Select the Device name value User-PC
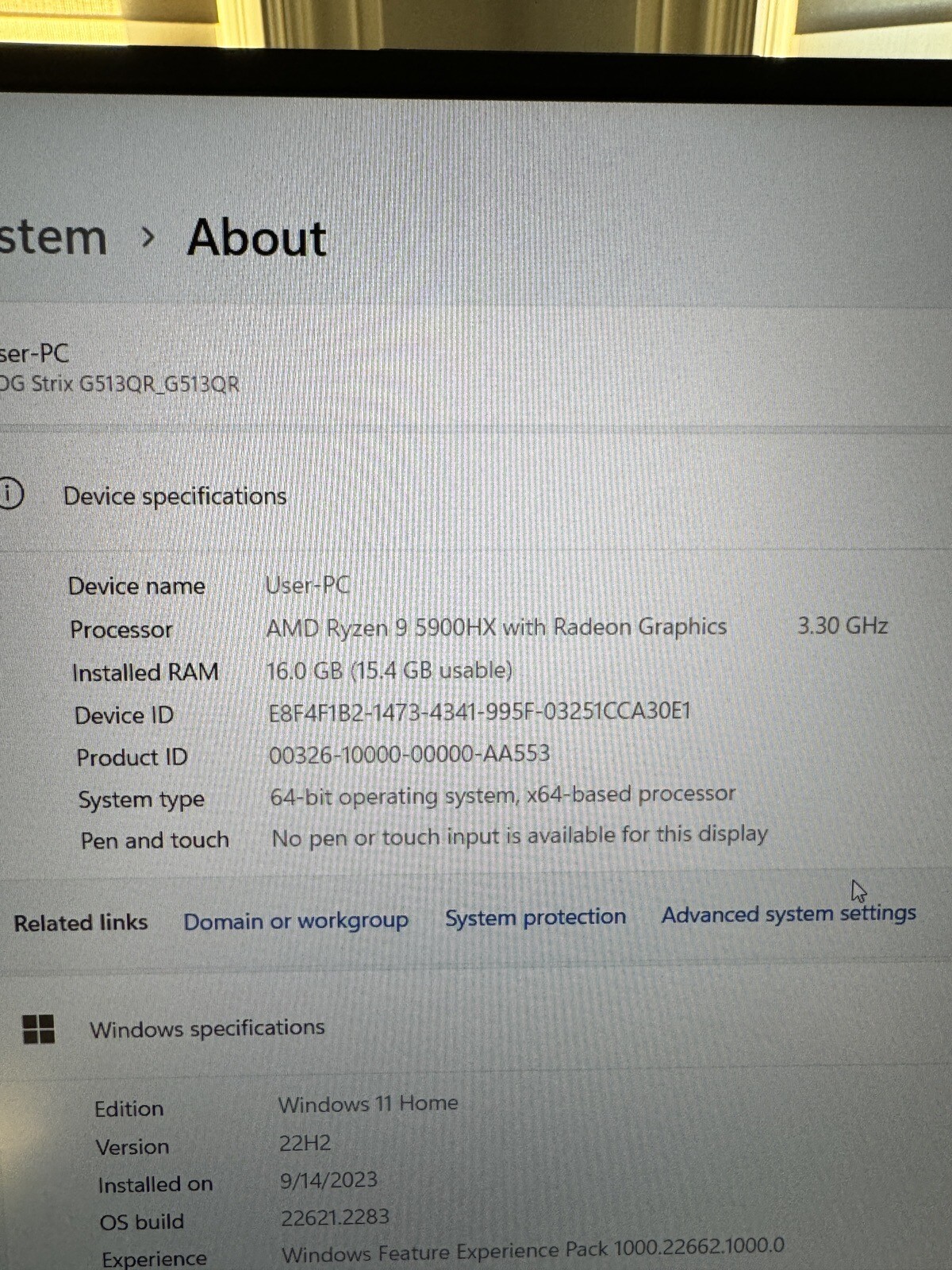 pyautogui.click(x=308, y=585)
